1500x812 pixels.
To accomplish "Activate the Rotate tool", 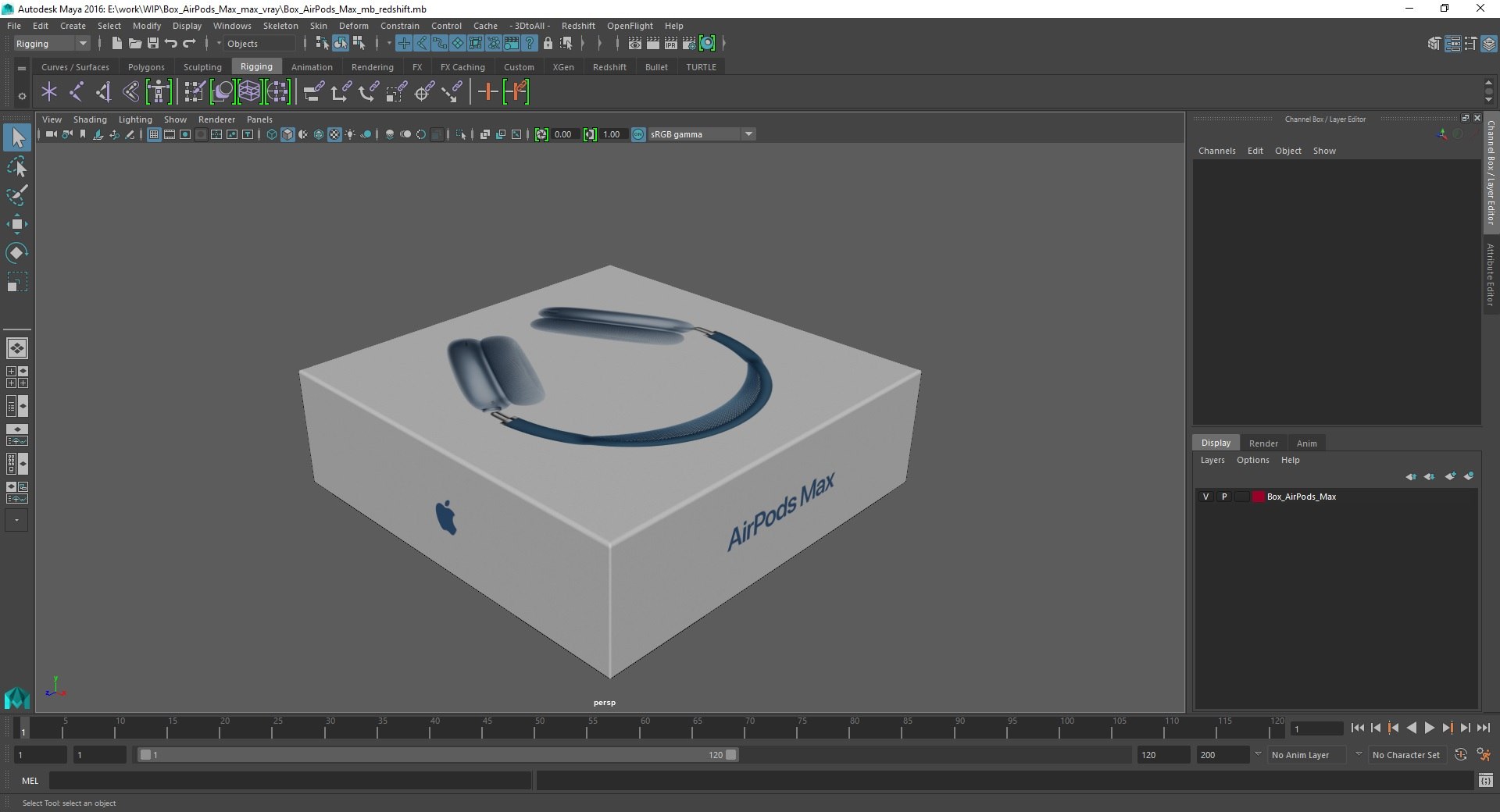I will (16, 253).
